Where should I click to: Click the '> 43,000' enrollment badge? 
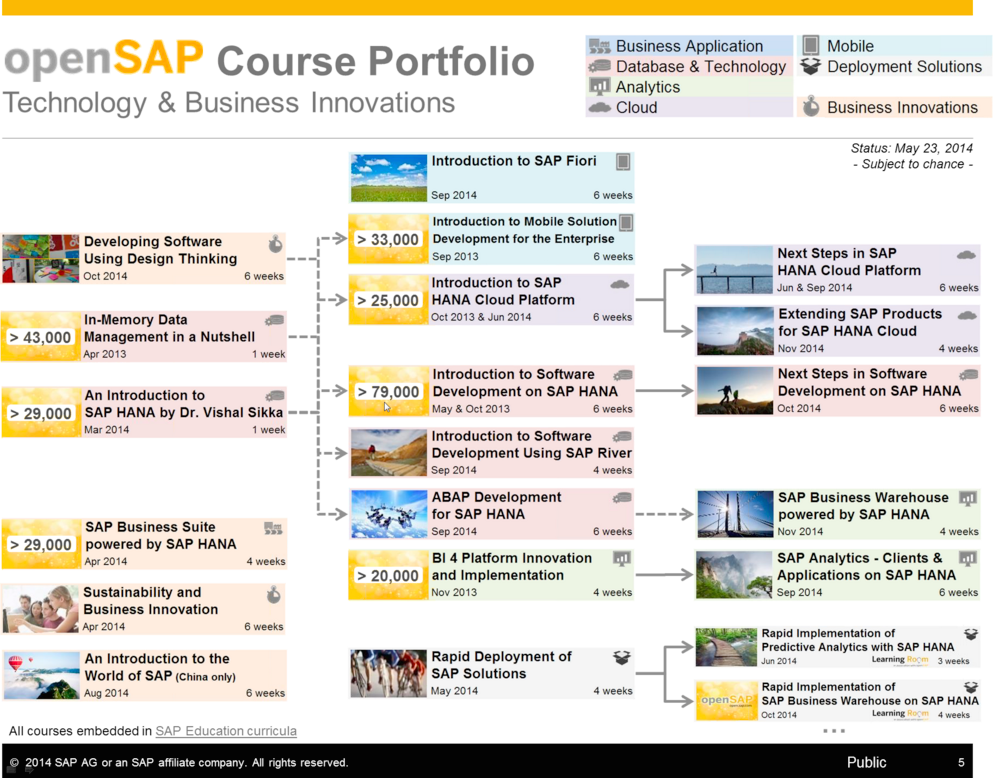[x=41, y=337]
